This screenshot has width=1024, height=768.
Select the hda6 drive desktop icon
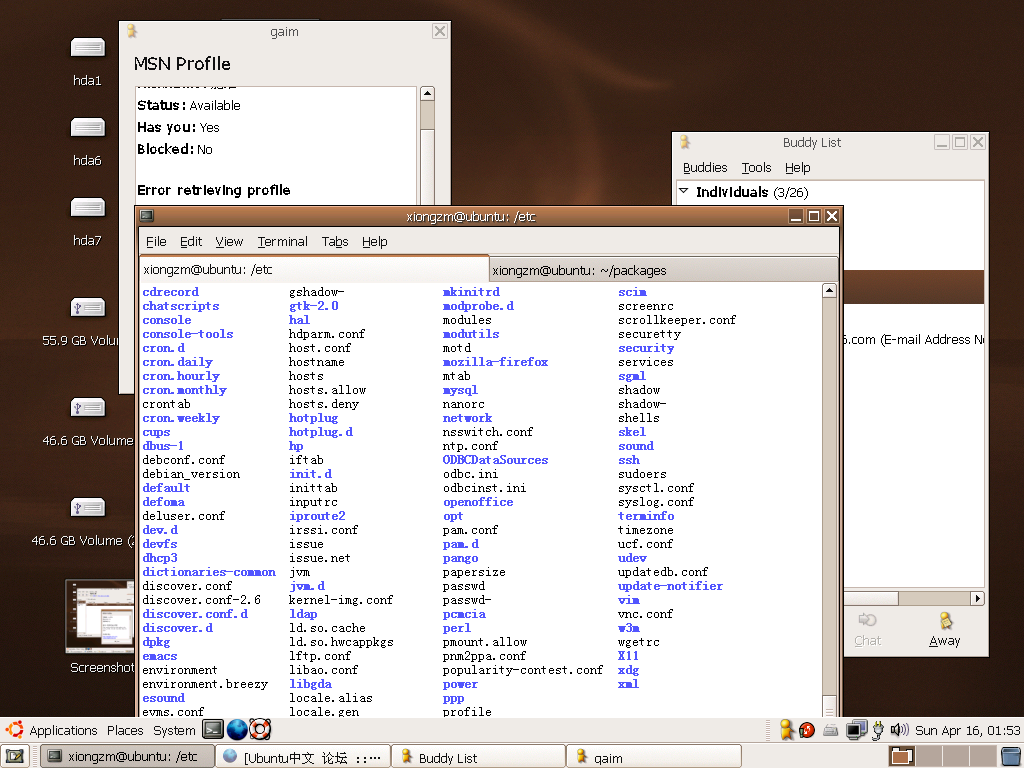tap(88, 127)
